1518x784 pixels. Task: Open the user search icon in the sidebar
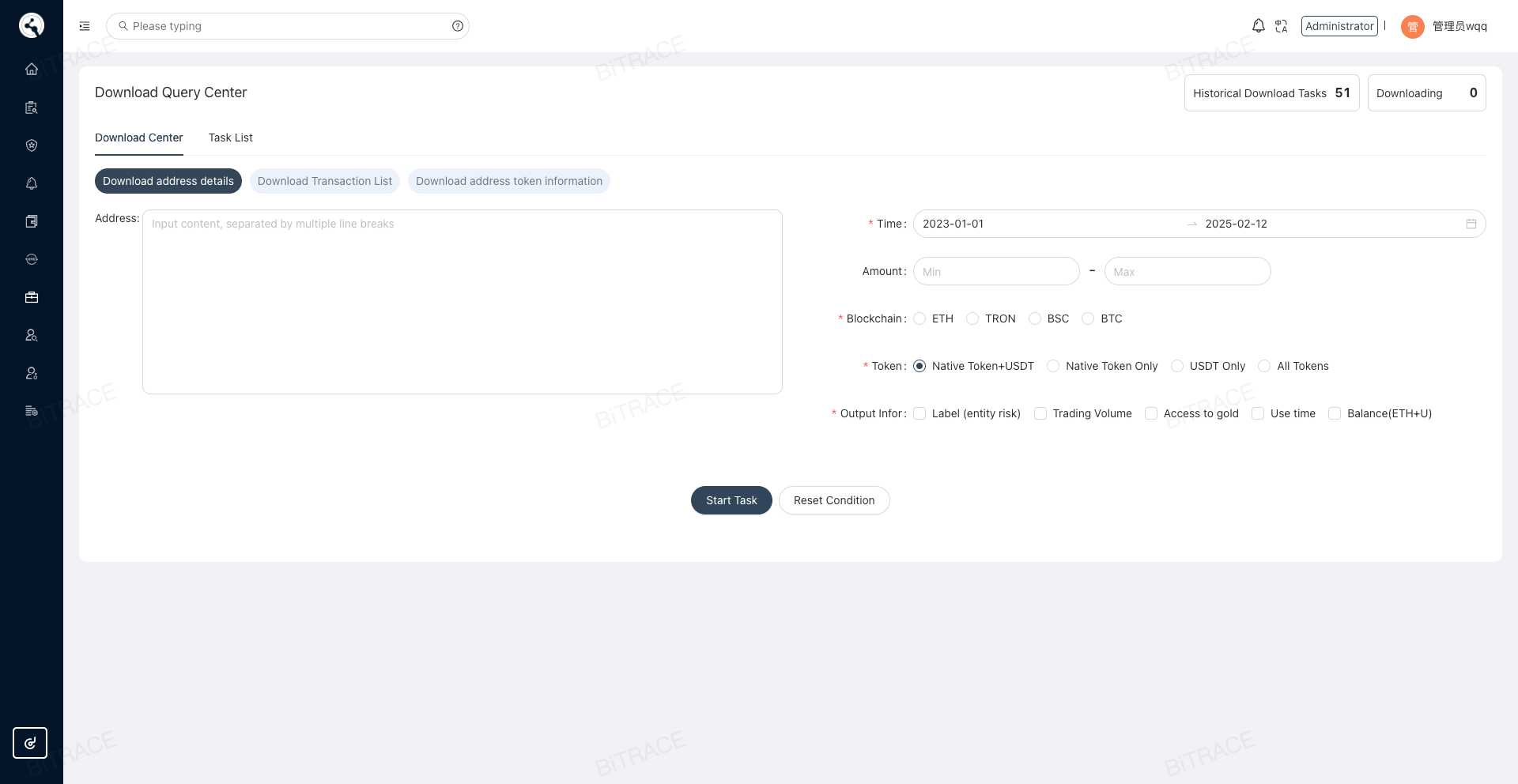[x=32, y=335]
